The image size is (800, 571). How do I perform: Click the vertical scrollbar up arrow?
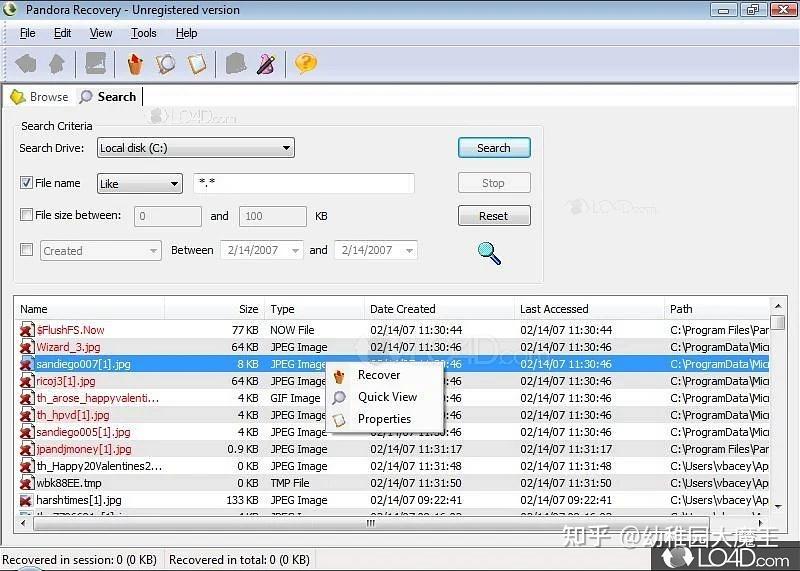coord(778,306)
